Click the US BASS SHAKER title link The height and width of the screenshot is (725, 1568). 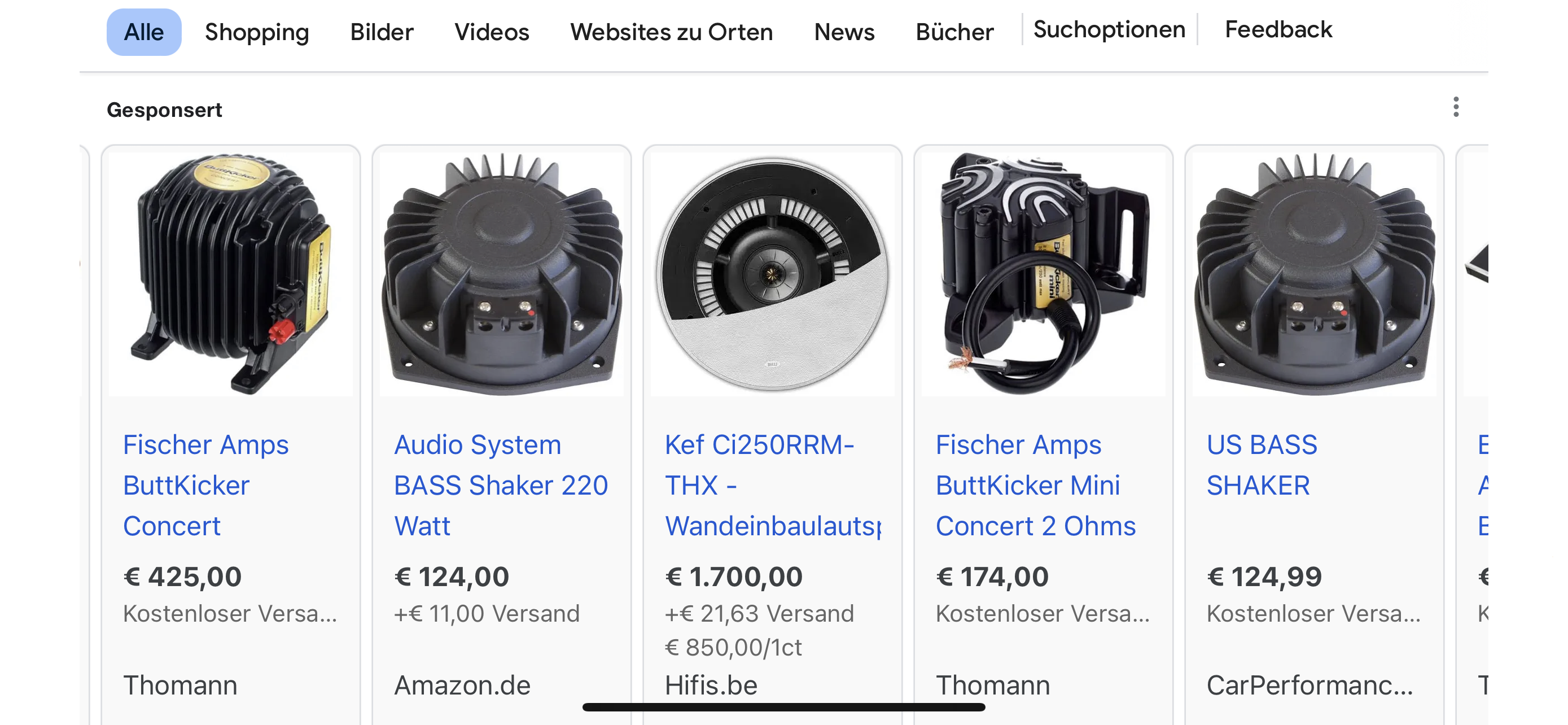point(1262,465)
